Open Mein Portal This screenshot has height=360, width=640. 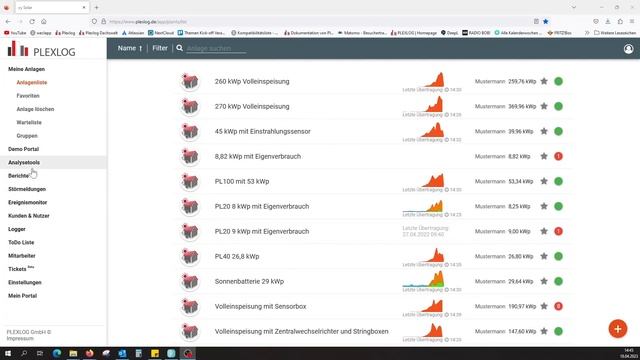(x=22, y=296)
